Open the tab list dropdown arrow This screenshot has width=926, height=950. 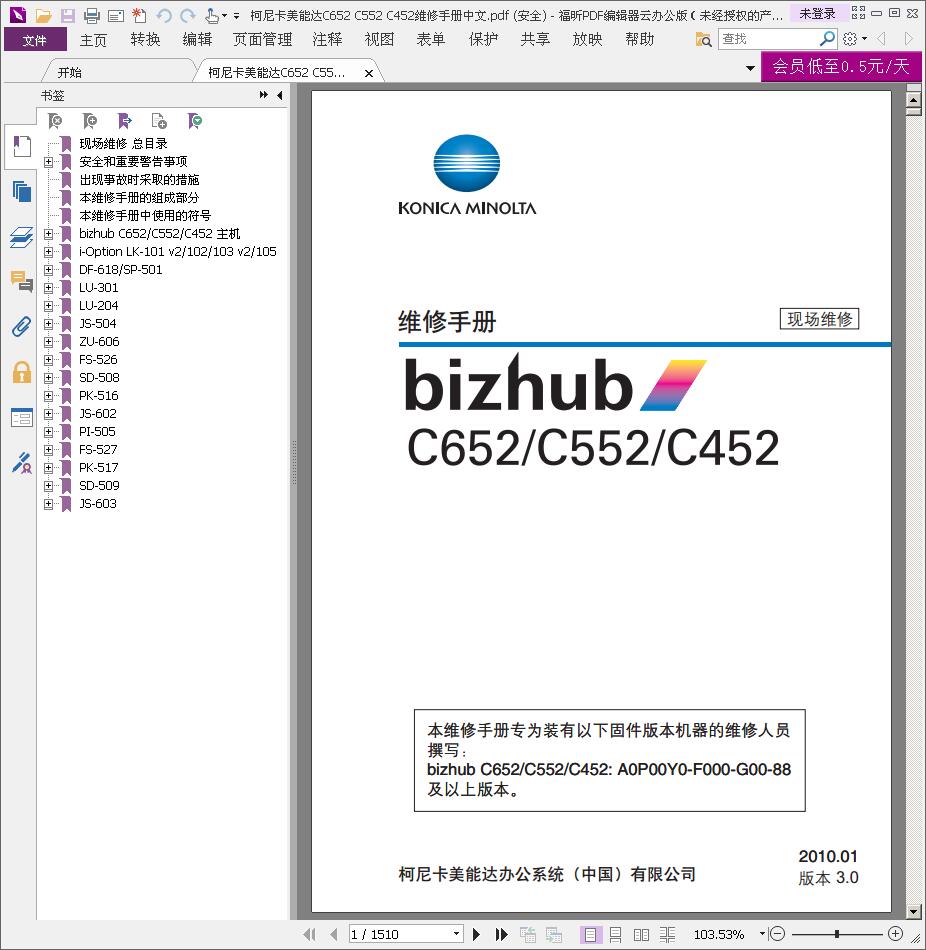750,68
